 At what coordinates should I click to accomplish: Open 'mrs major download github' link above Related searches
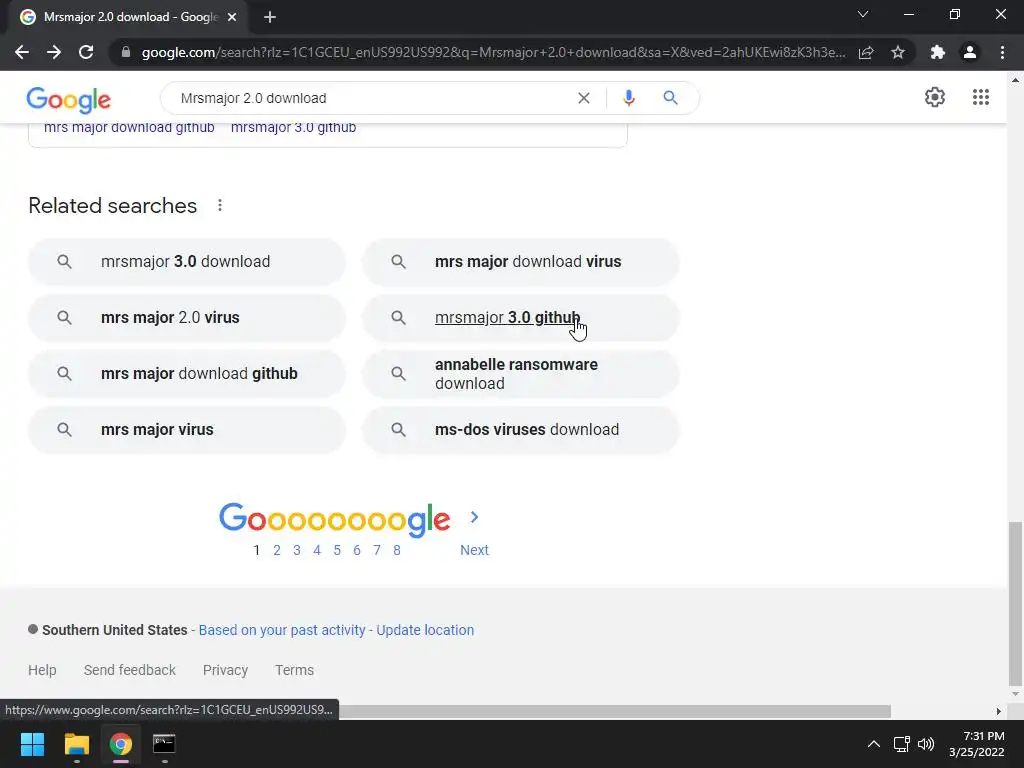(129, 128)
